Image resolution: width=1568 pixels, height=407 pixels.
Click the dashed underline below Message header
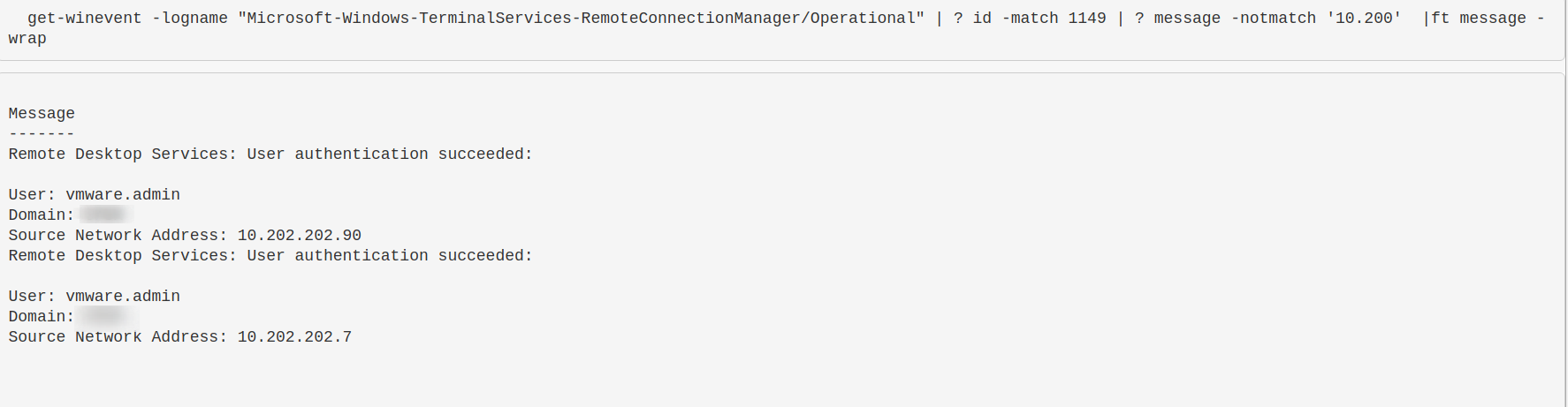42,134
